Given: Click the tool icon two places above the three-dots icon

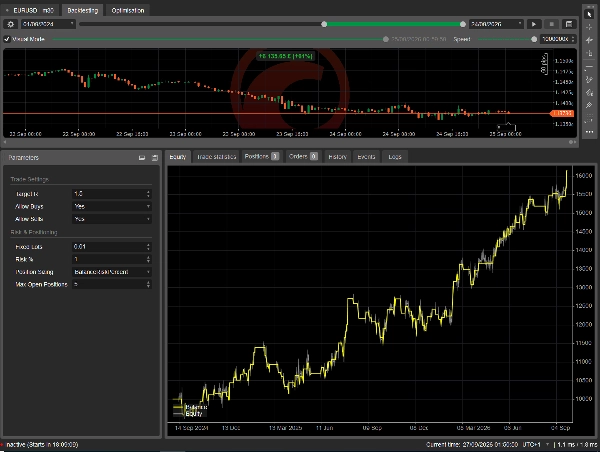Looking at the screenshot, I should (589, 105).
